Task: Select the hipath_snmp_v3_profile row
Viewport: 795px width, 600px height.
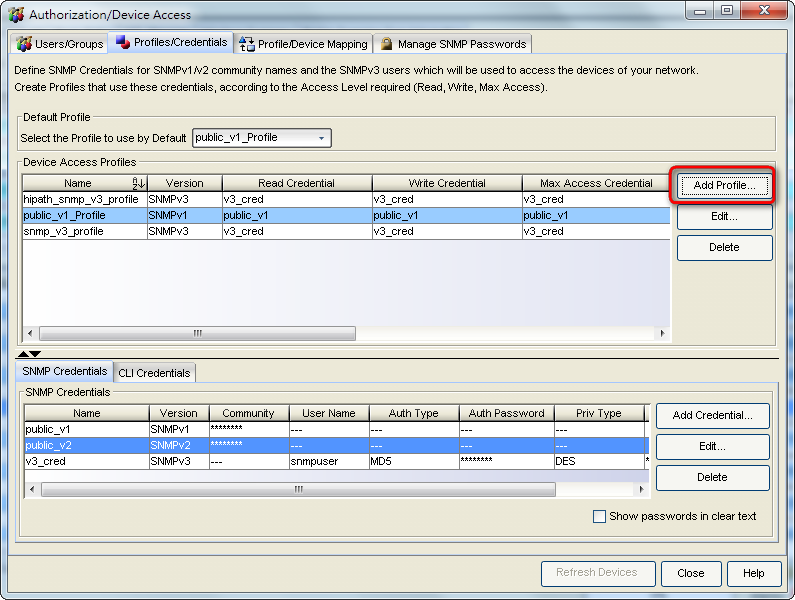Action: [346, 199]
